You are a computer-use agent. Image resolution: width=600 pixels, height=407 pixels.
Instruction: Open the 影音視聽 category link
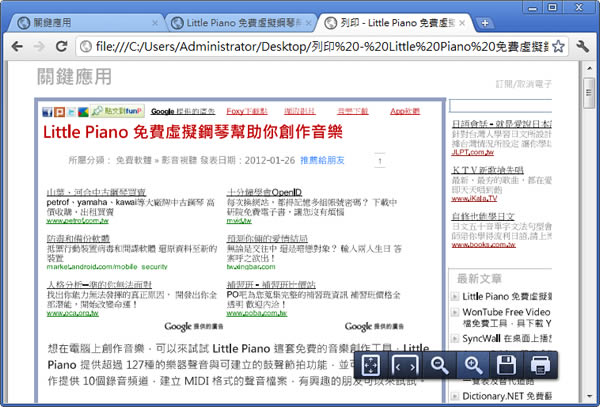click(x=179, y=160)
